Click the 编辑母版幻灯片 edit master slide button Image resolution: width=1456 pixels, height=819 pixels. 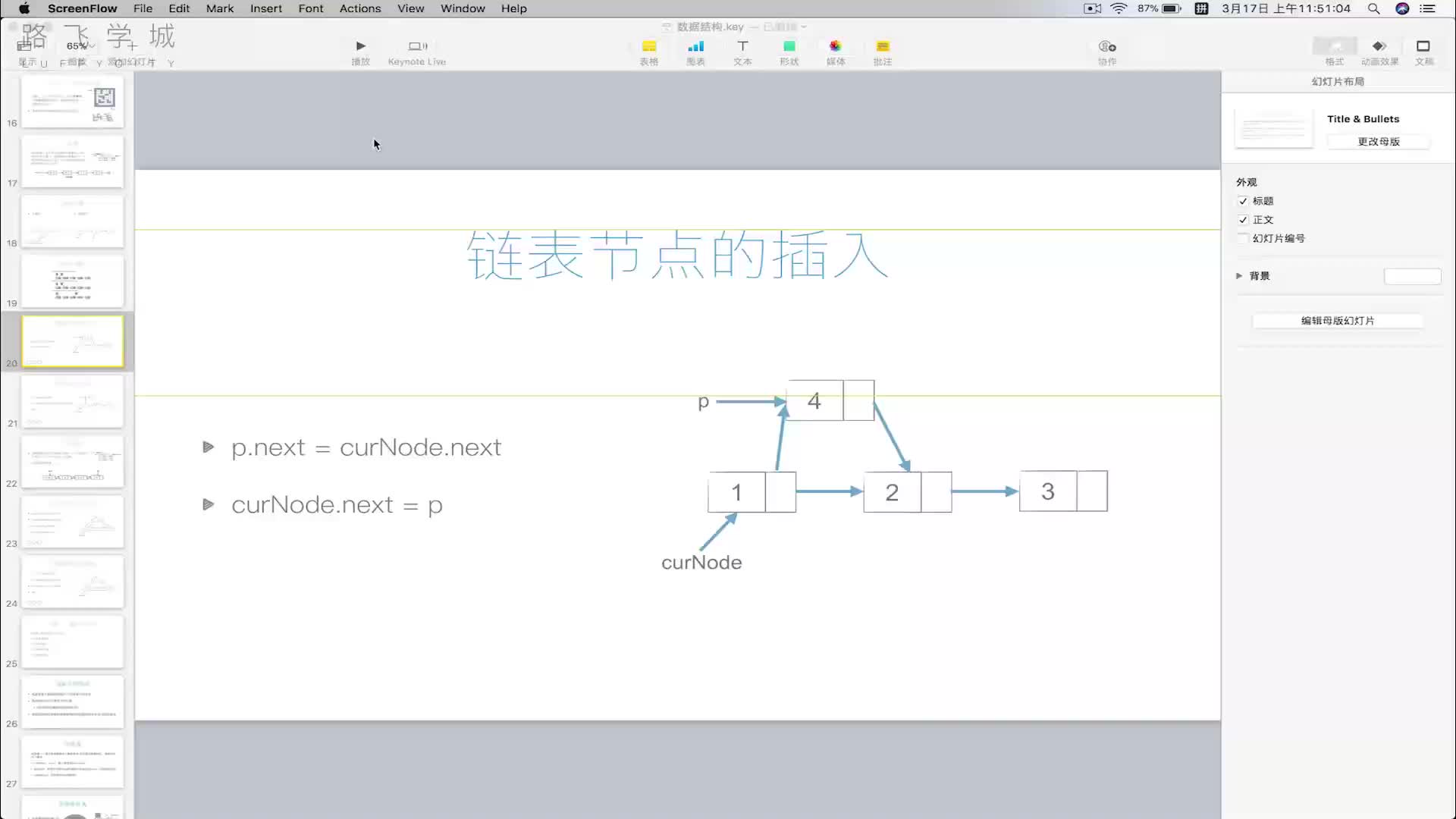pyautogui.click(x=1338, y=321)
